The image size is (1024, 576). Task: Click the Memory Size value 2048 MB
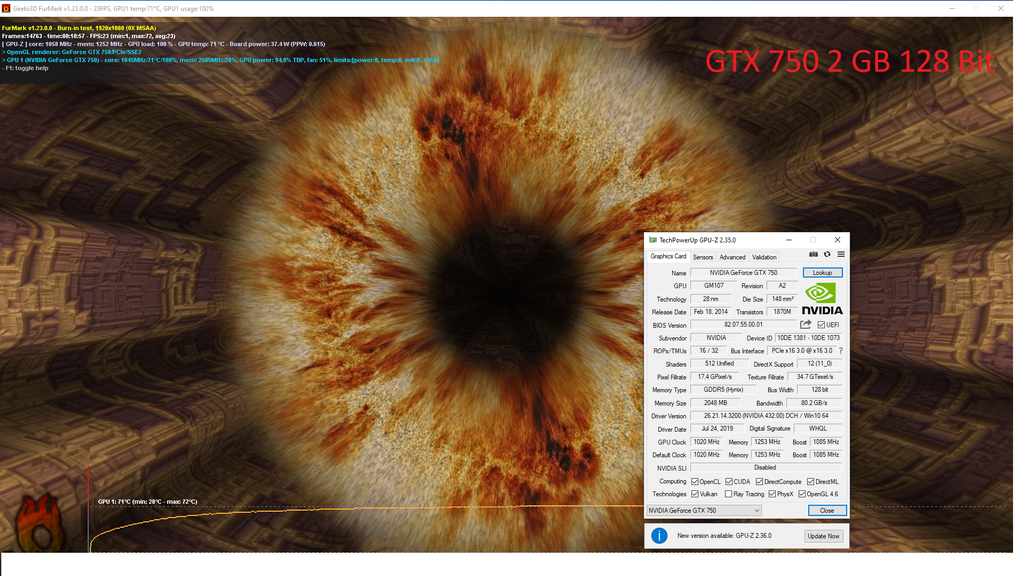(715, 403)
